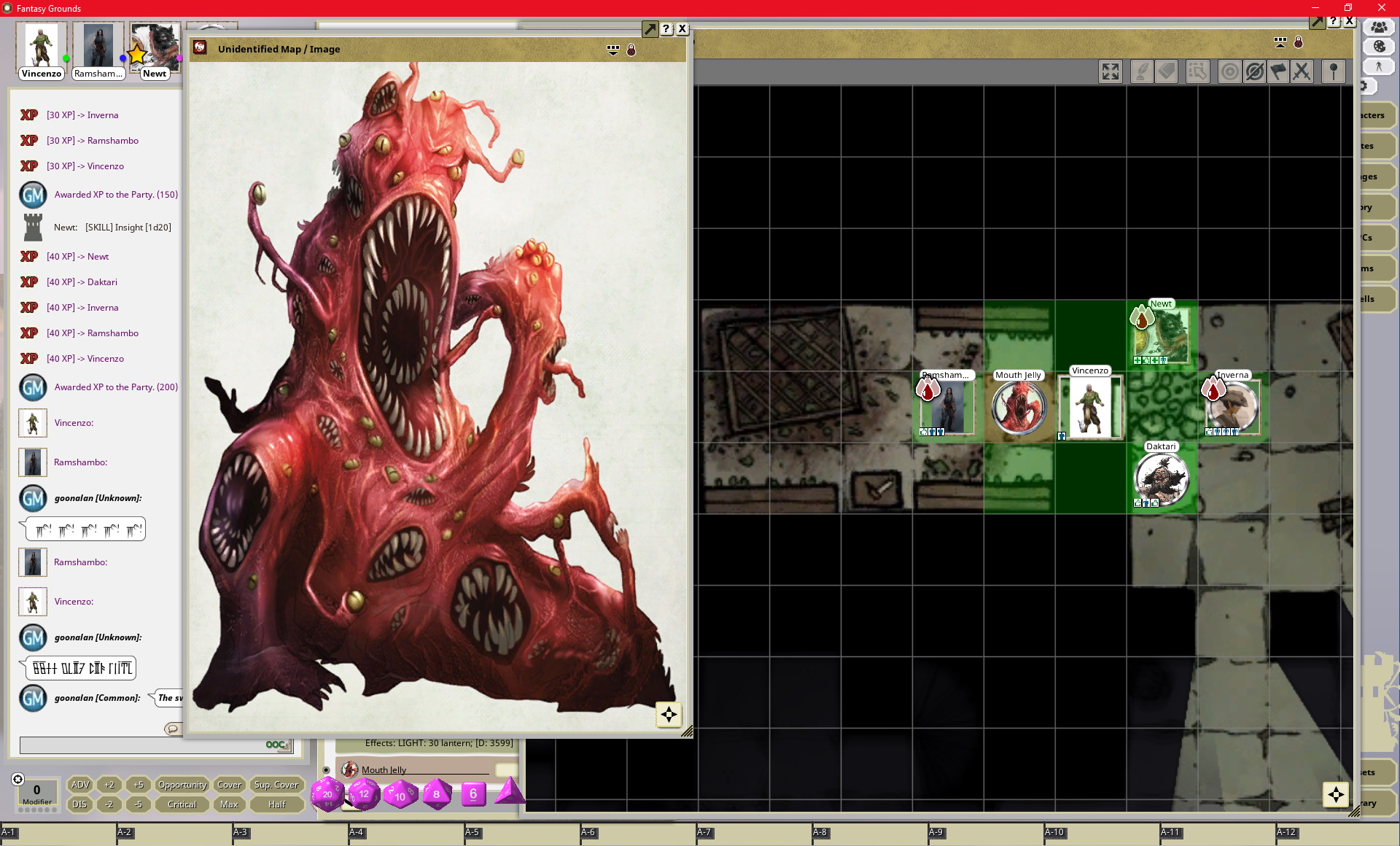Viewport: 1400px width, 846px height.
Task: Open map window's toolbar dropdown arrow icon
Action: pos(1280,42)
